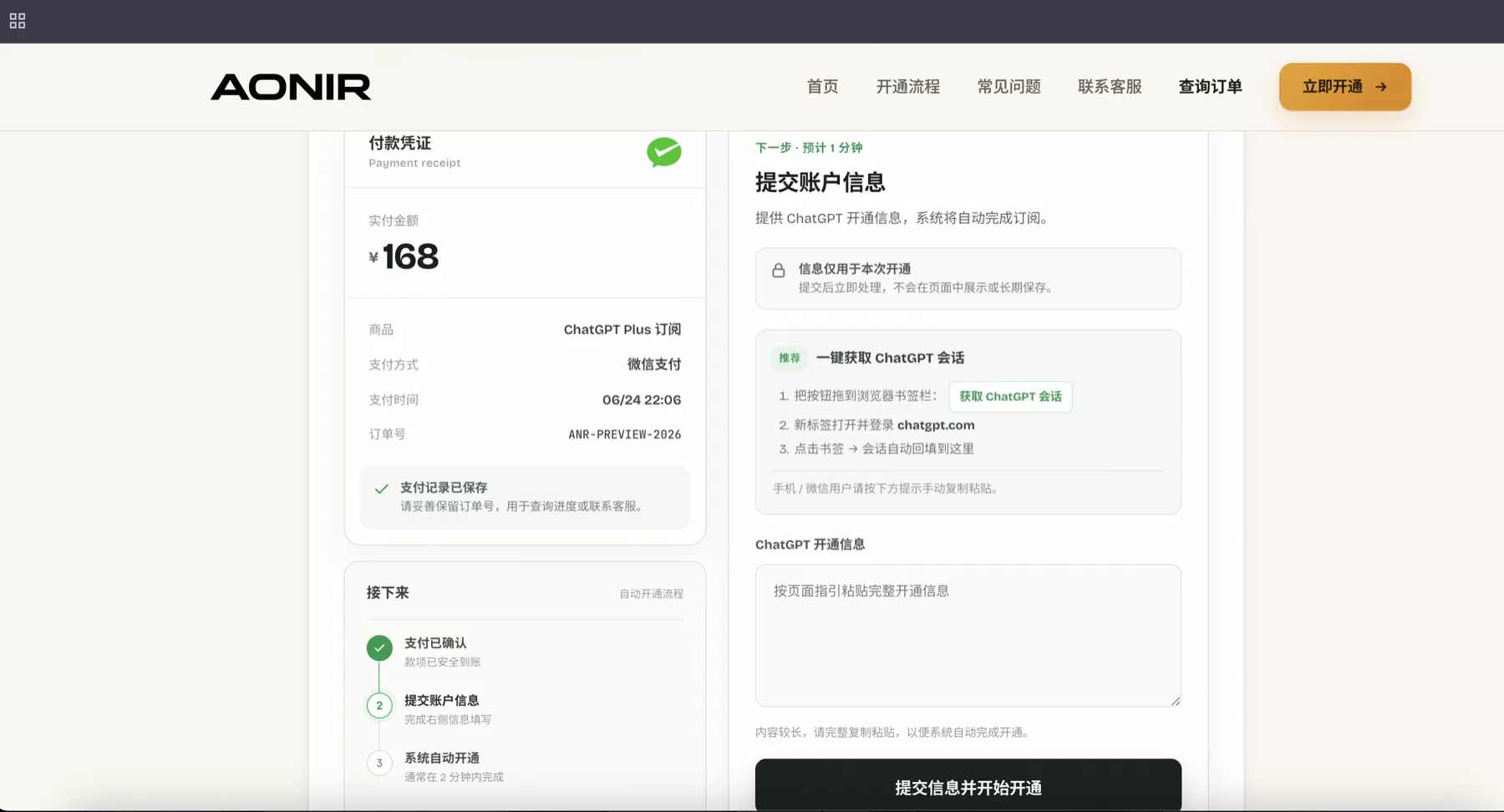Screen dimensions: 1504x812
Task: Click the 一键获取 ChatGPT 会话 heading
Action: coord(890,358)
